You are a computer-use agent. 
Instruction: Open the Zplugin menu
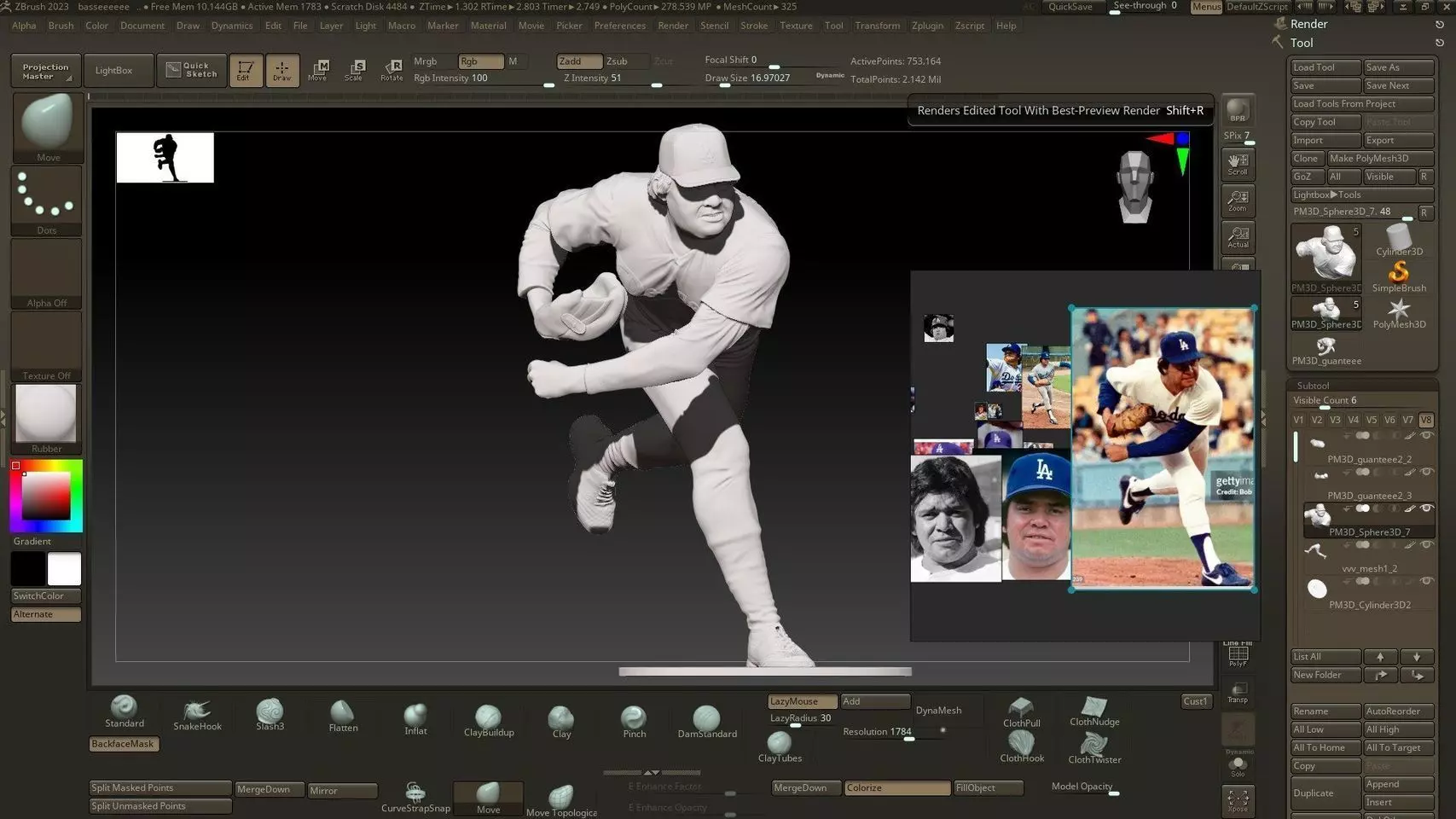(x=927, y=26)
